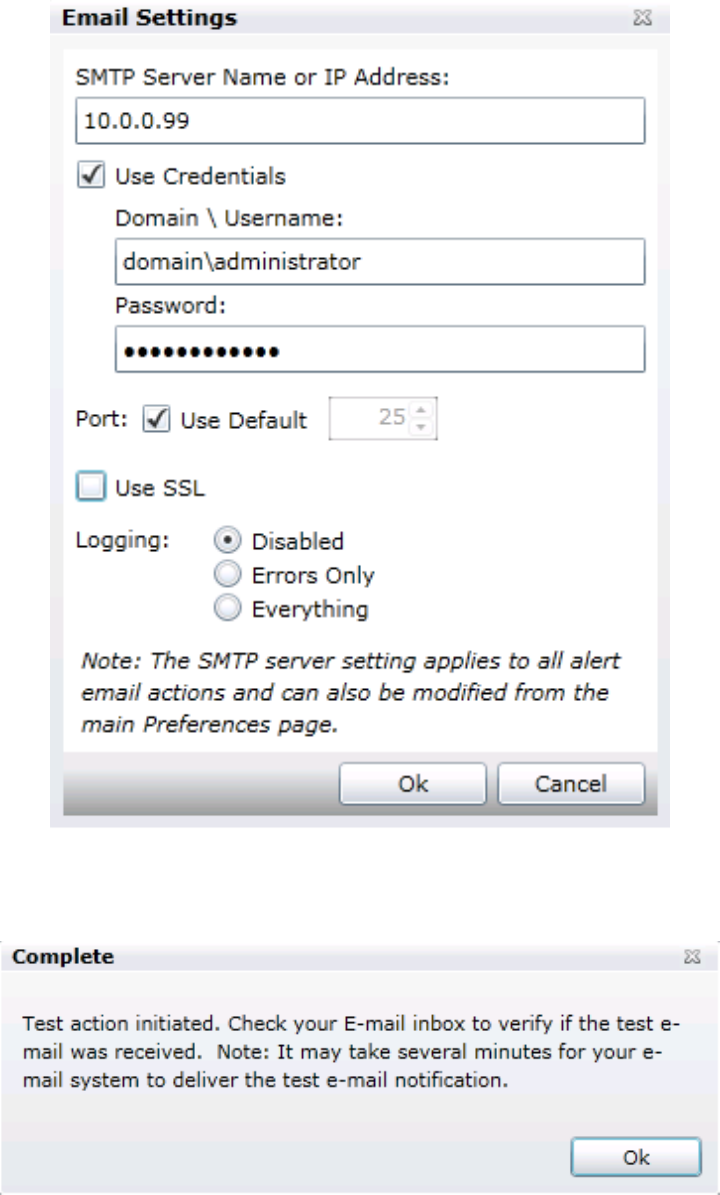Focus the Domain \ Username text field
720x1195 pixels.
pyautogui.click(x=380, y=263)
